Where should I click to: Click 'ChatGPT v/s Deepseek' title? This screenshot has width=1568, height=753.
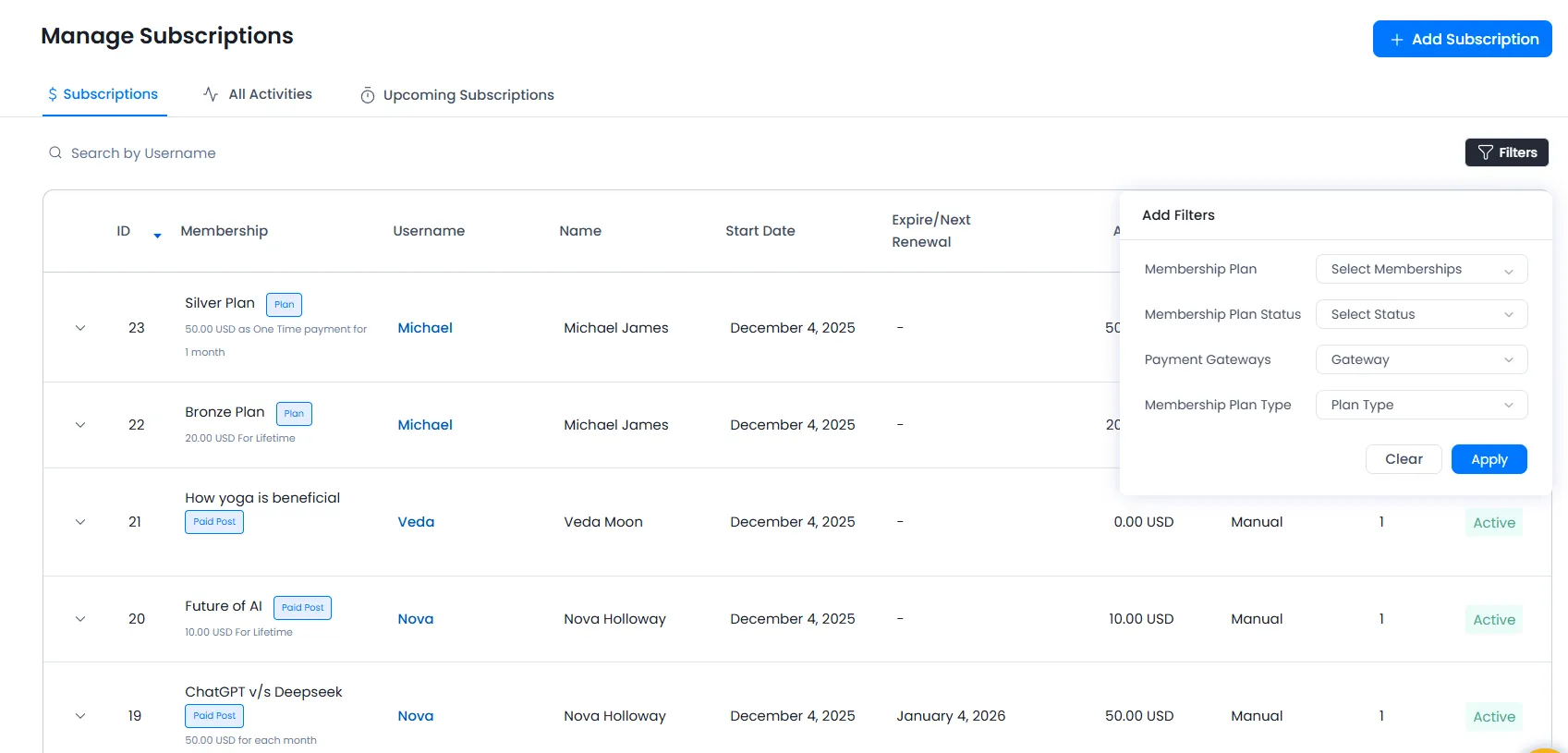click(263, 692)
